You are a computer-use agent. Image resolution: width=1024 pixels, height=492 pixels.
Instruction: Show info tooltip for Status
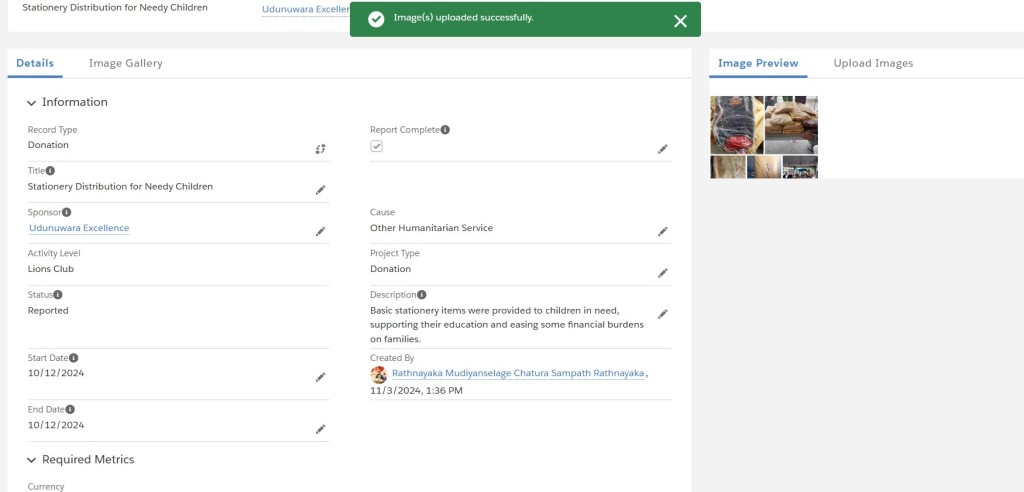(x=58, y=295)
